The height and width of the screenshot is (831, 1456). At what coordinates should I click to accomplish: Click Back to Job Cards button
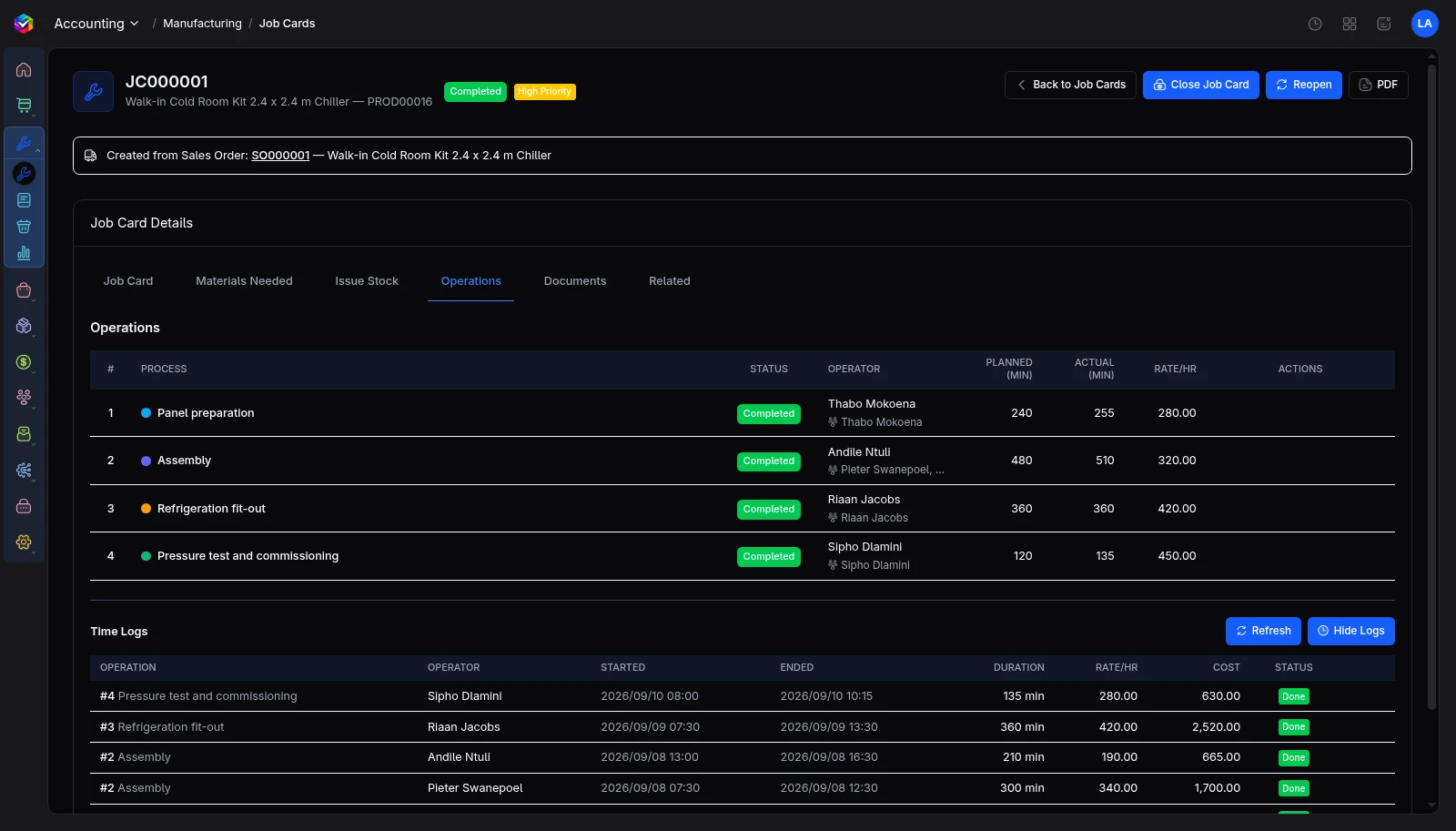point(1070,85)
